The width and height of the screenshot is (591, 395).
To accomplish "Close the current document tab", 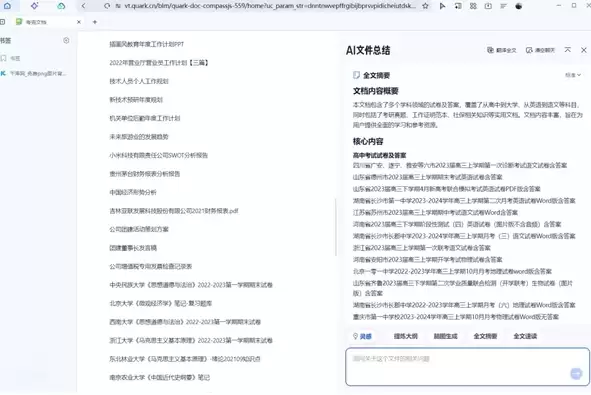I will [79, 22].
